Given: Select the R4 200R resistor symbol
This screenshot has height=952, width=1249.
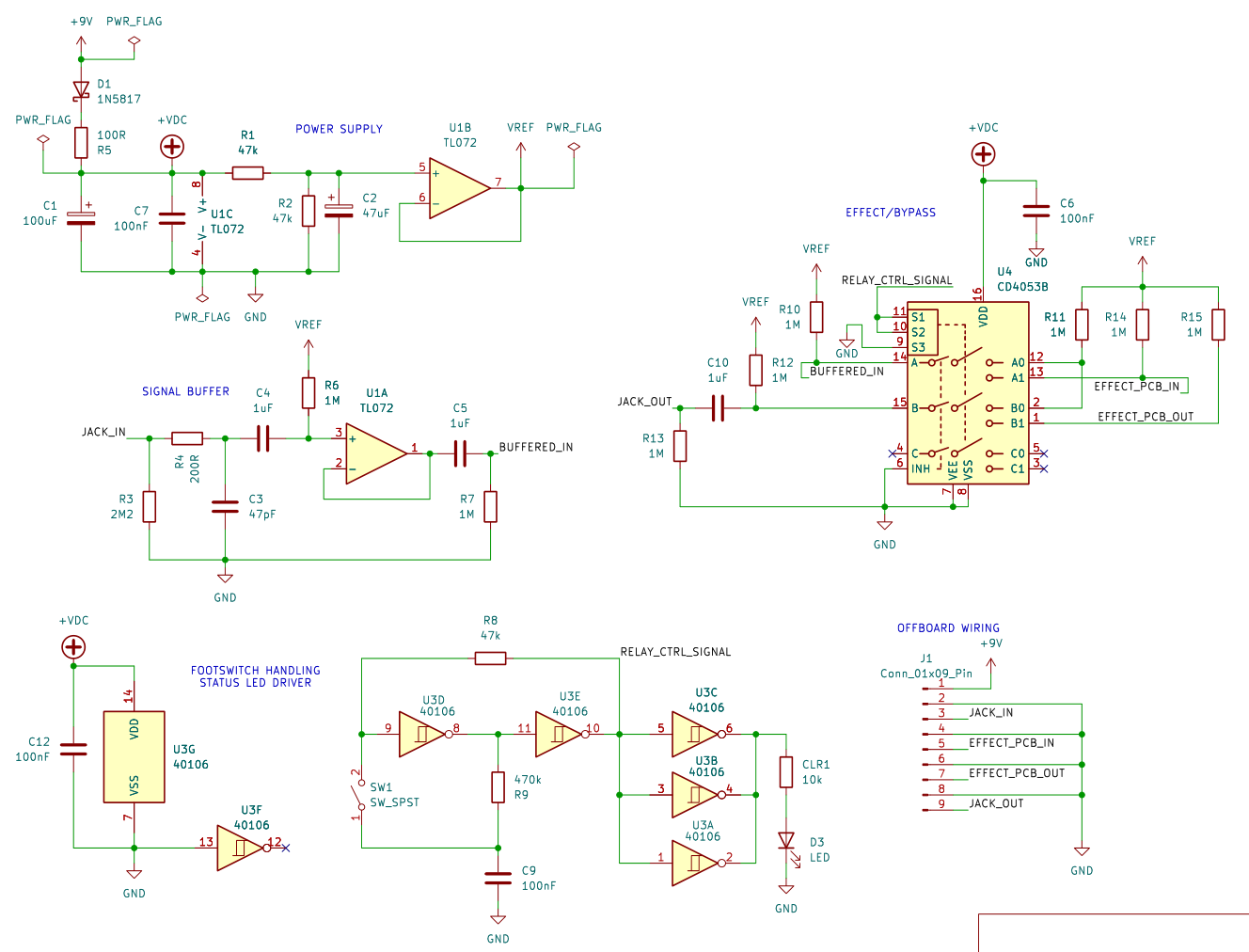Looking at the screenshot, I should [187, 438].
